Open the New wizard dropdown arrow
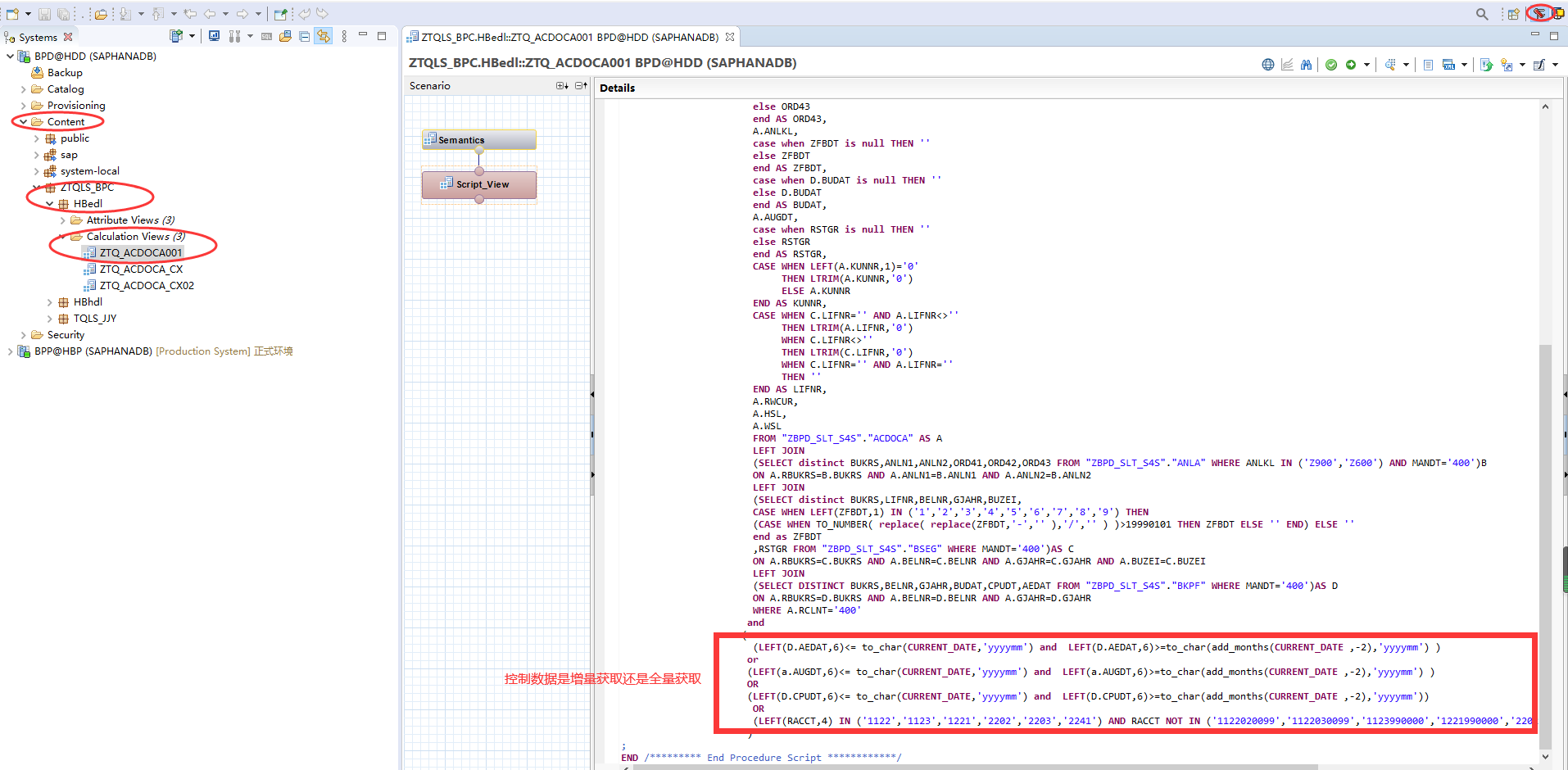The width and height of the screenshot is (1568, 770). [x=28, y=14]
